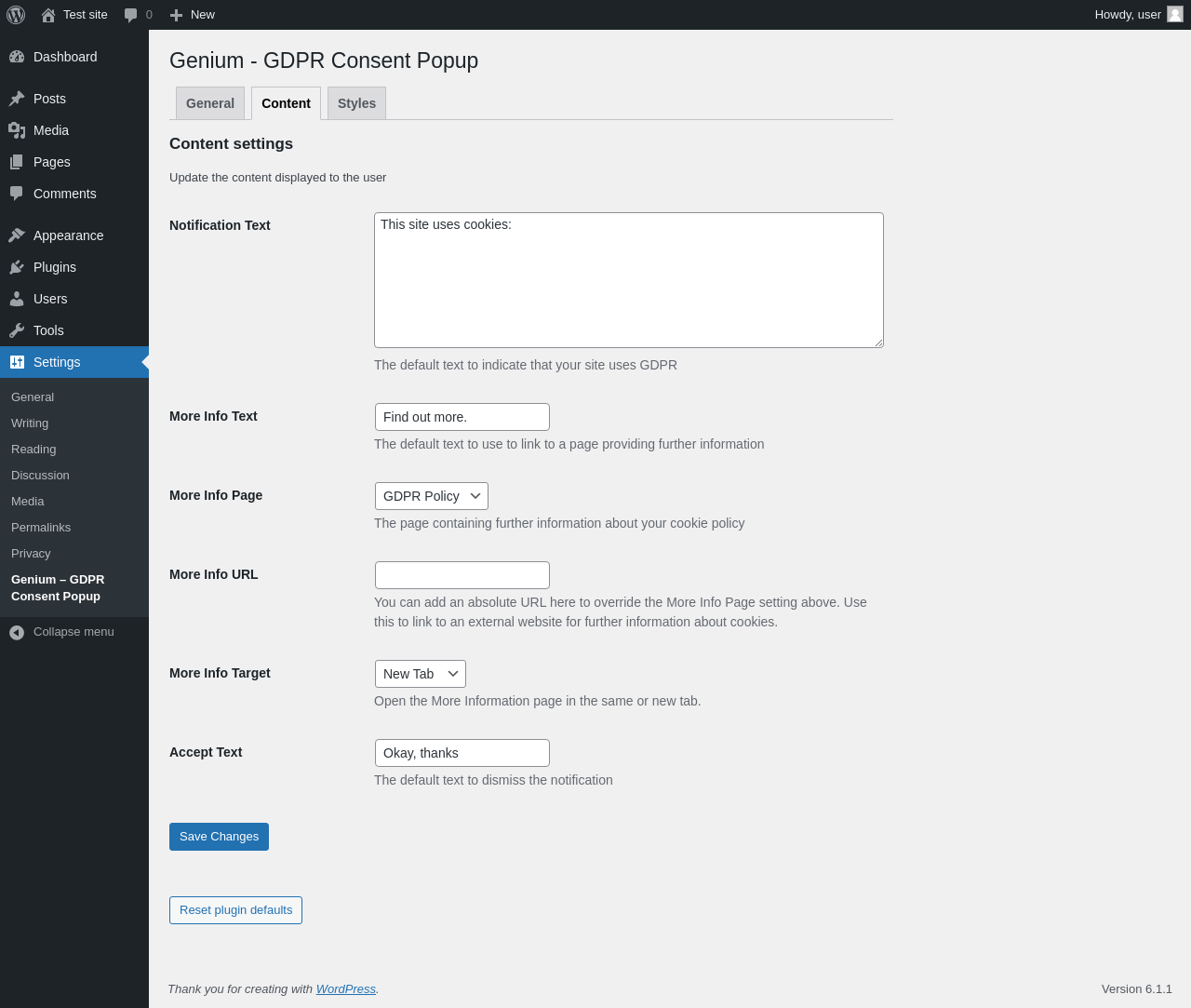Click the Appearance paintbrush icon
The height and width of the screenshot is (1008, 1191).
pyautogui.click(x=17, y=235)
